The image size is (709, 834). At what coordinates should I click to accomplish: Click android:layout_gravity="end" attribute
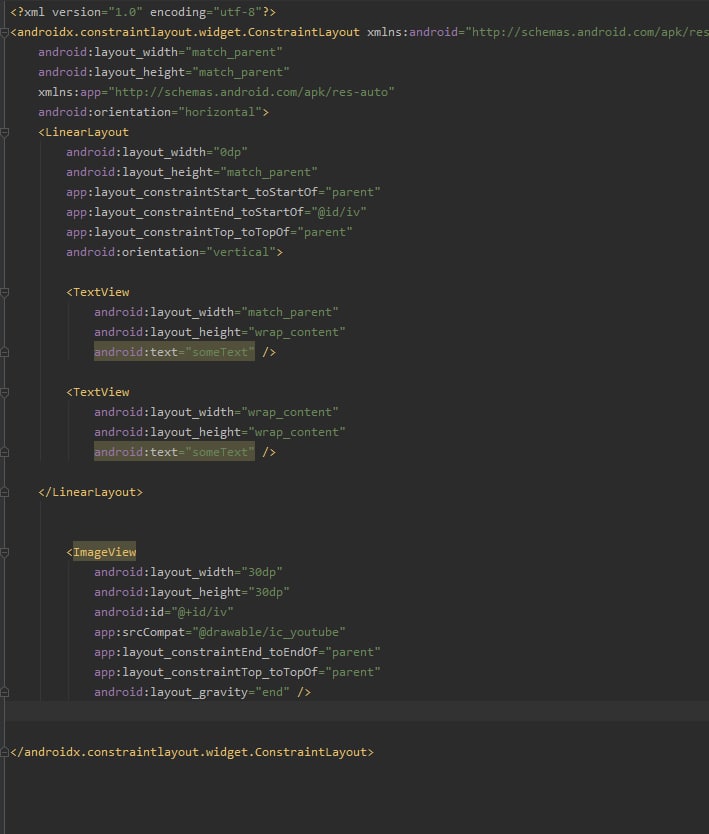click(192, 692)
